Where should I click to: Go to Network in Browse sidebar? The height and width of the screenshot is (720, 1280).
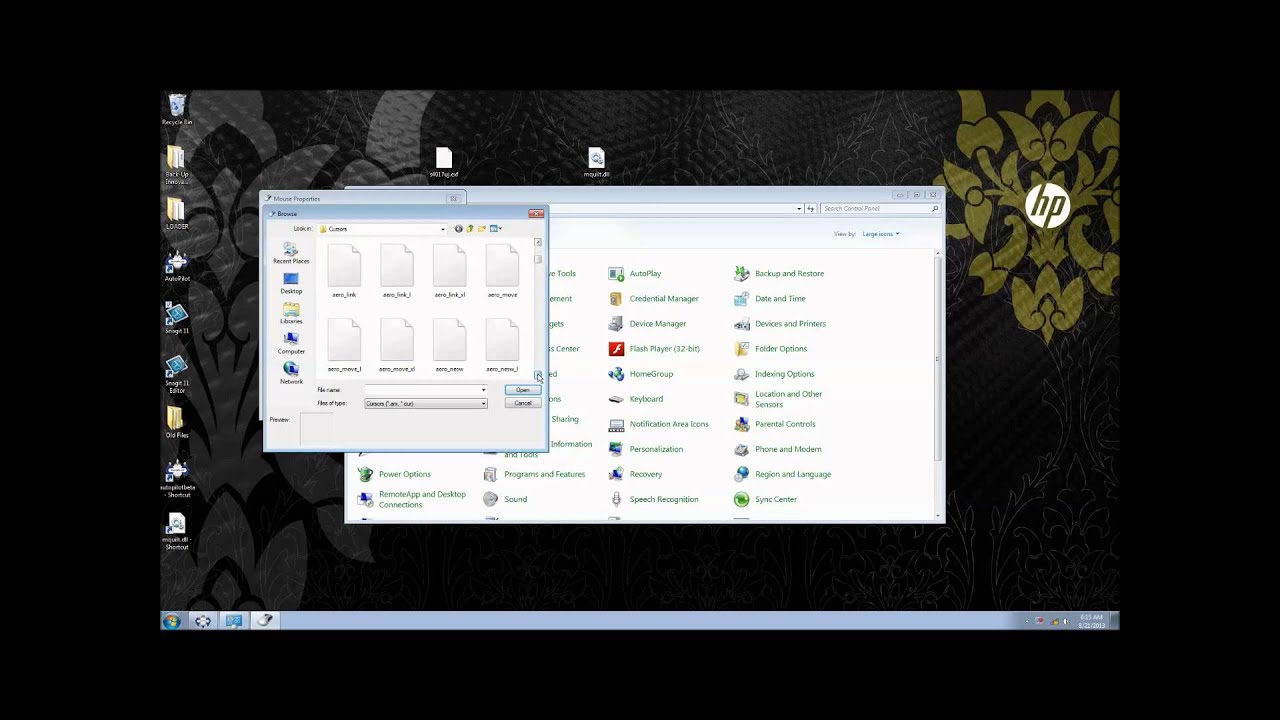coord(291,373)
